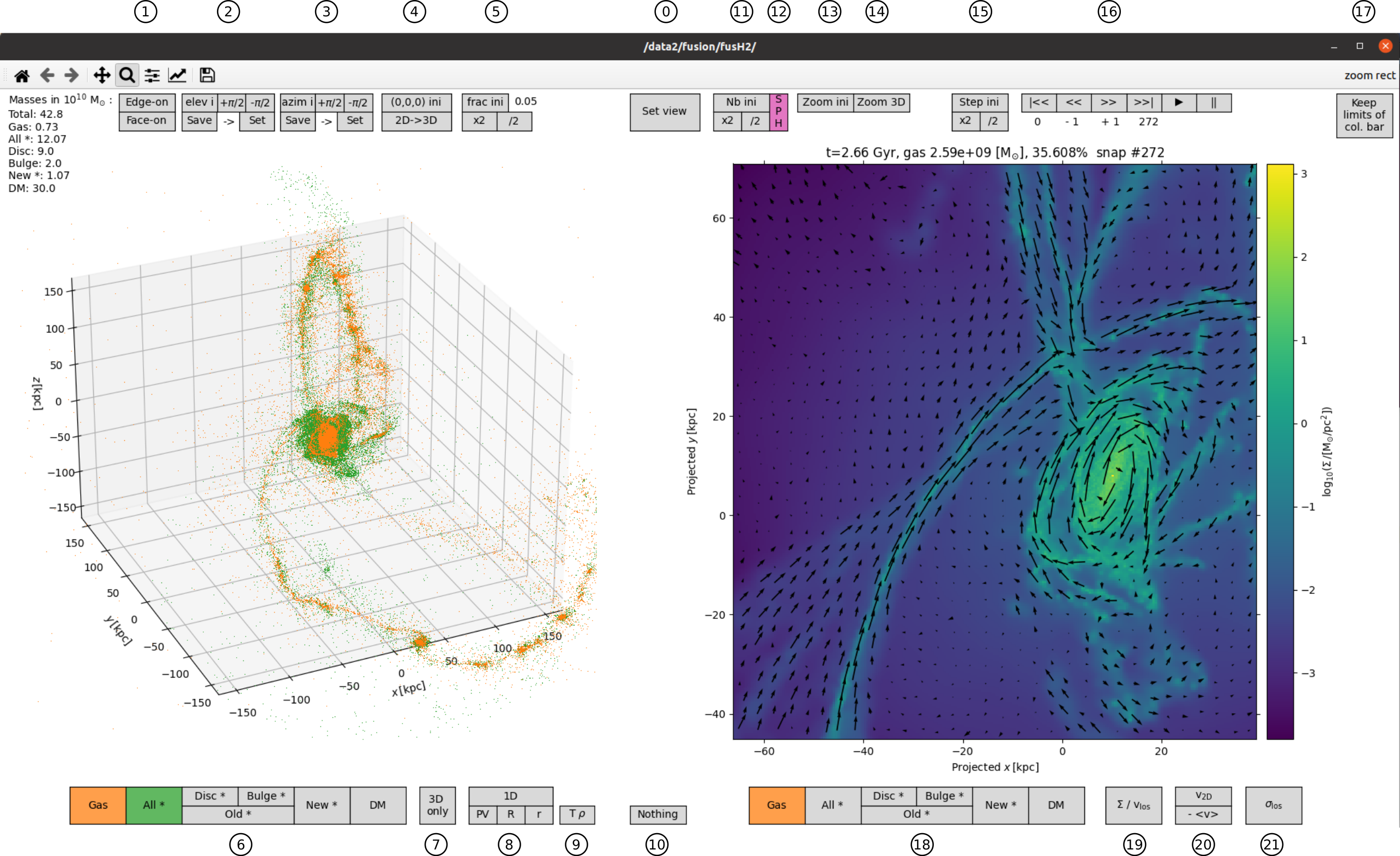Open Configure subplots sliders icon

152,75
